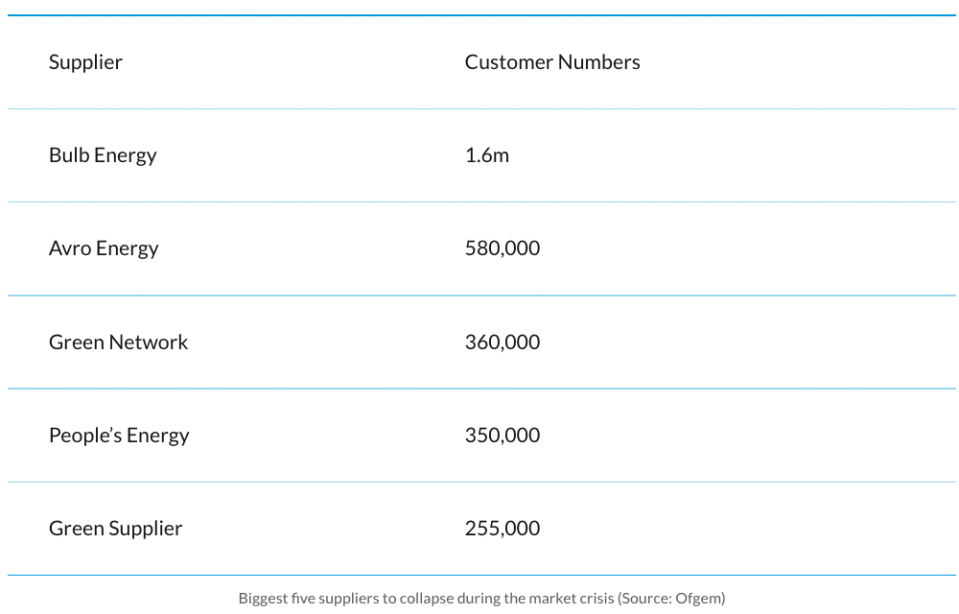The width and height of the screenshot is (959, 614).
Task: Click the word Avro in the table
Action: pyautogui.click(x=70, y=248)
